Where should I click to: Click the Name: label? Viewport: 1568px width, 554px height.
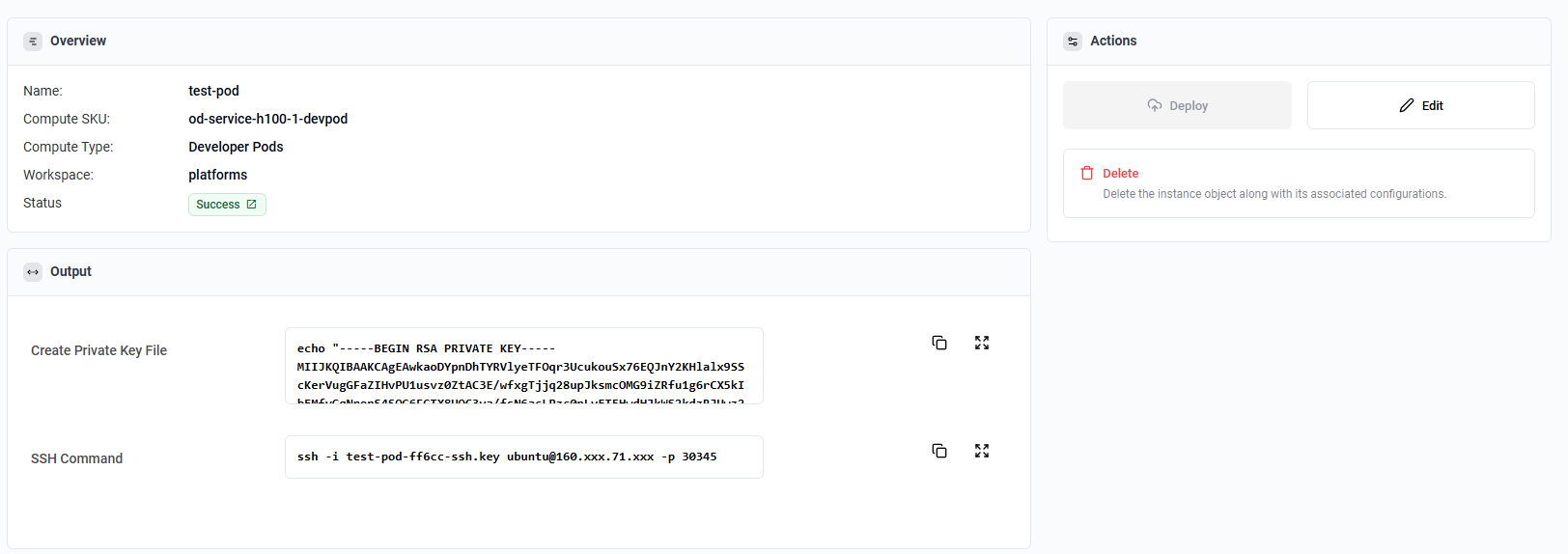[42, 91]
